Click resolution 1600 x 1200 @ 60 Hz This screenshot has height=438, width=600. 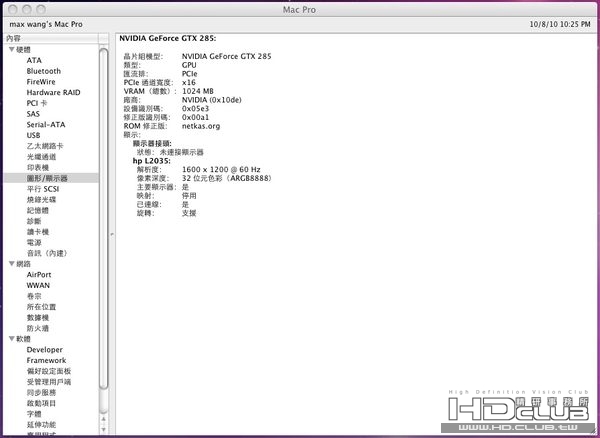coord(221,169)
